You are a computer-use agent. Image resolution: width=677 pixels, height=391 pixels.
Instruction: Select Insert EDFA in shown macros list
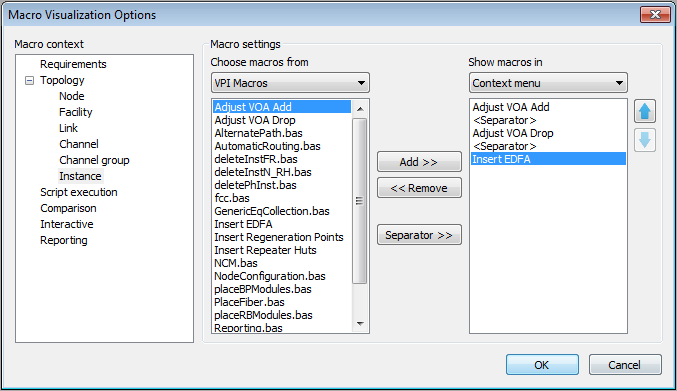pyautogui.click(x=548, y=159)
